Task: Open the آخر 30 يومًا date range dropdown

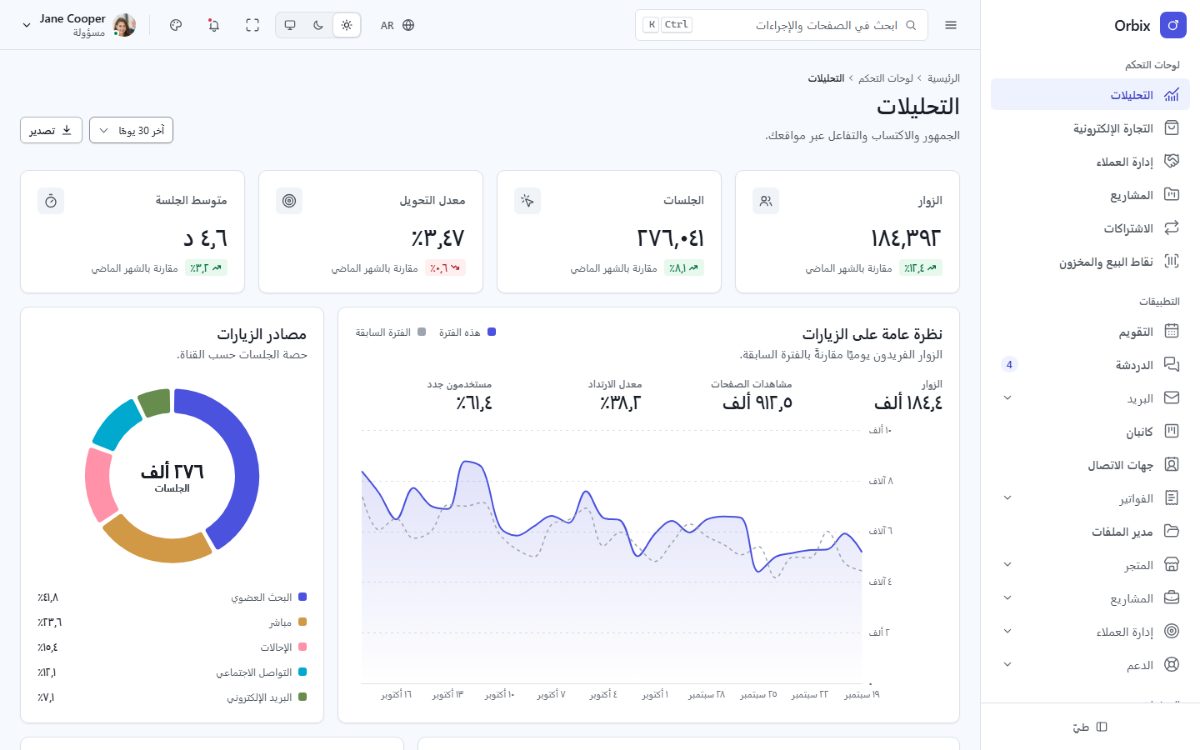Action: tap(131, 130)
